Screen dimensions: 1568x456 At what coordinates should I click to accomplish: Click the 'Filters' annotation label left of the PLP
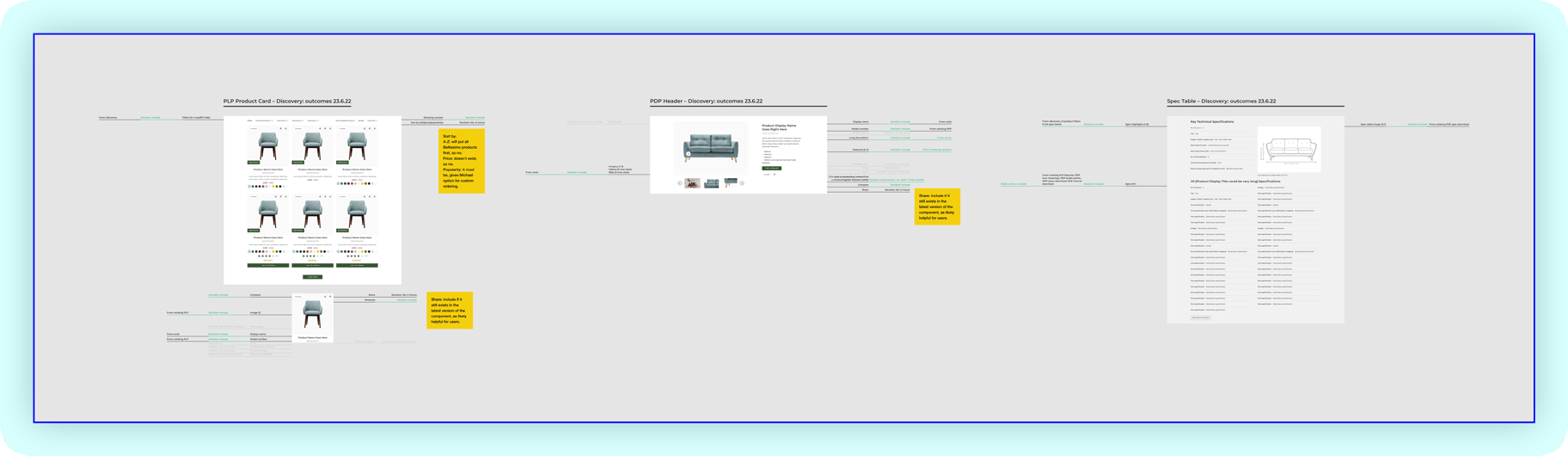click(196, 118)
